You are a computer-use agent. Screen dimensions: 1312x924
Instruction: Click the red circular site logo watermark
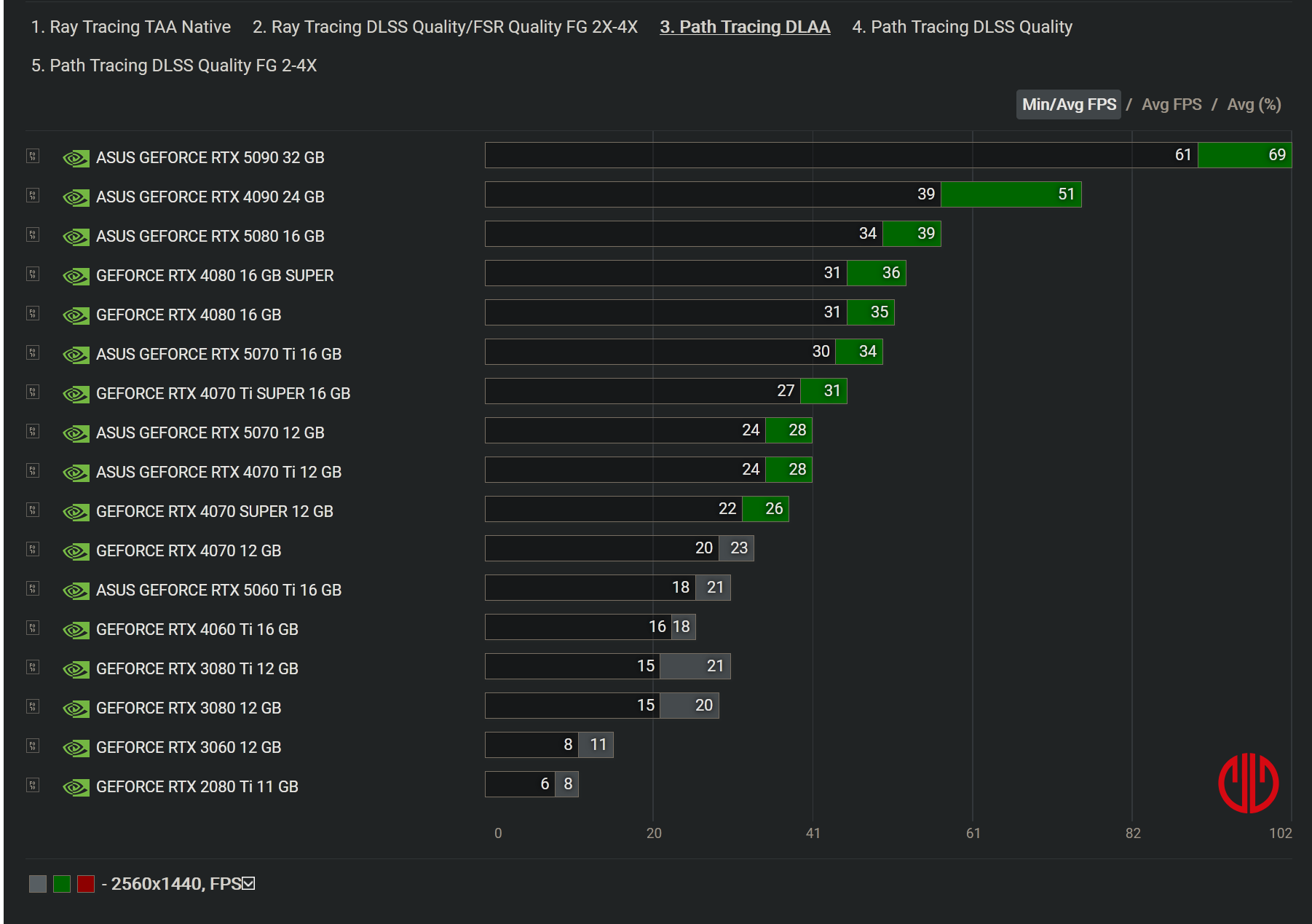[1248, 783]
